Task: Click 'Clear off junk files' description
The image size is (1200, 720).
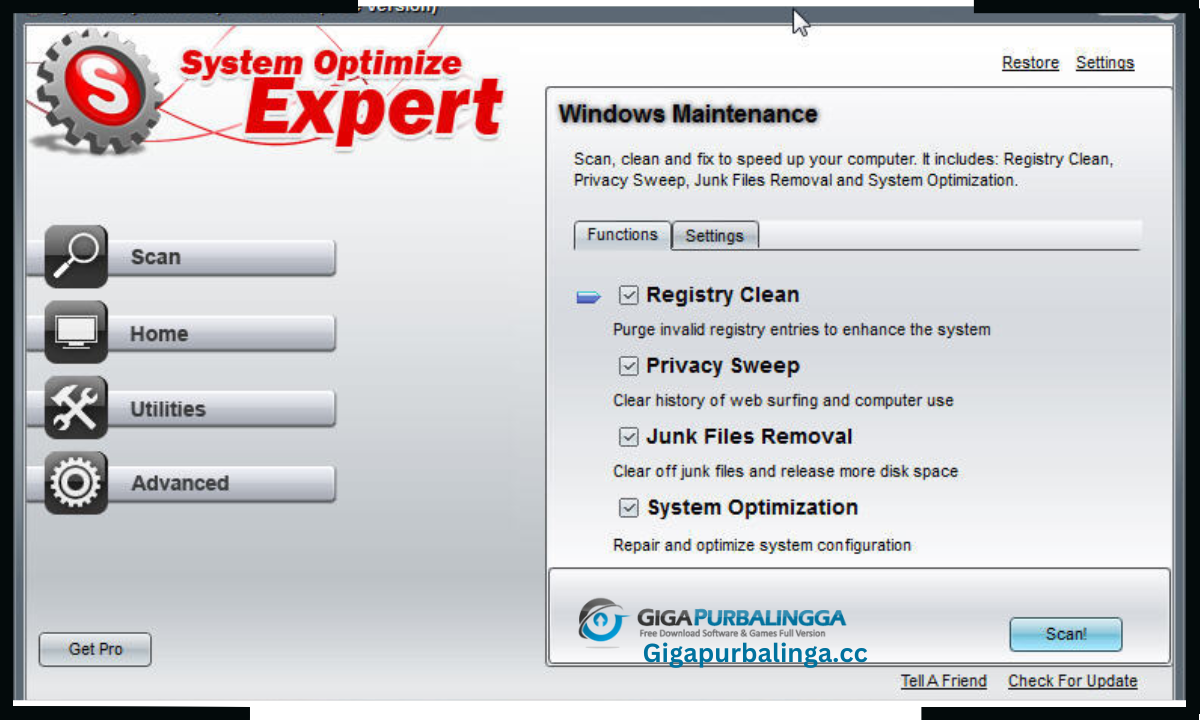Action: point(785,471)
